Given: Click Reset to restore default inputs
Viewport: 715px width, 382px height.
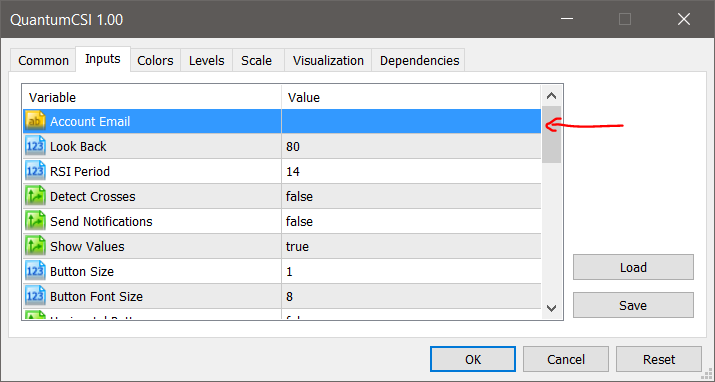Looking at the screenshot, I should pos(659,359).
